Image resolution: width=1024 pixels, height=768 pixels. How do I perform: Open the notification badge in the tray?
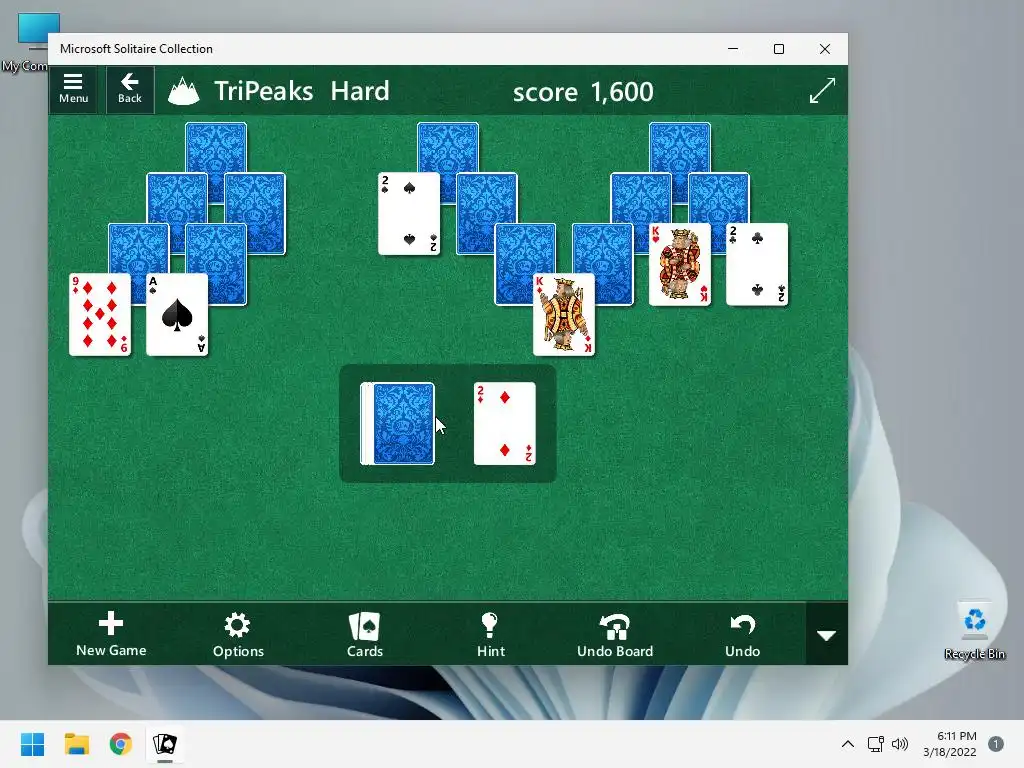click(996, 744)
